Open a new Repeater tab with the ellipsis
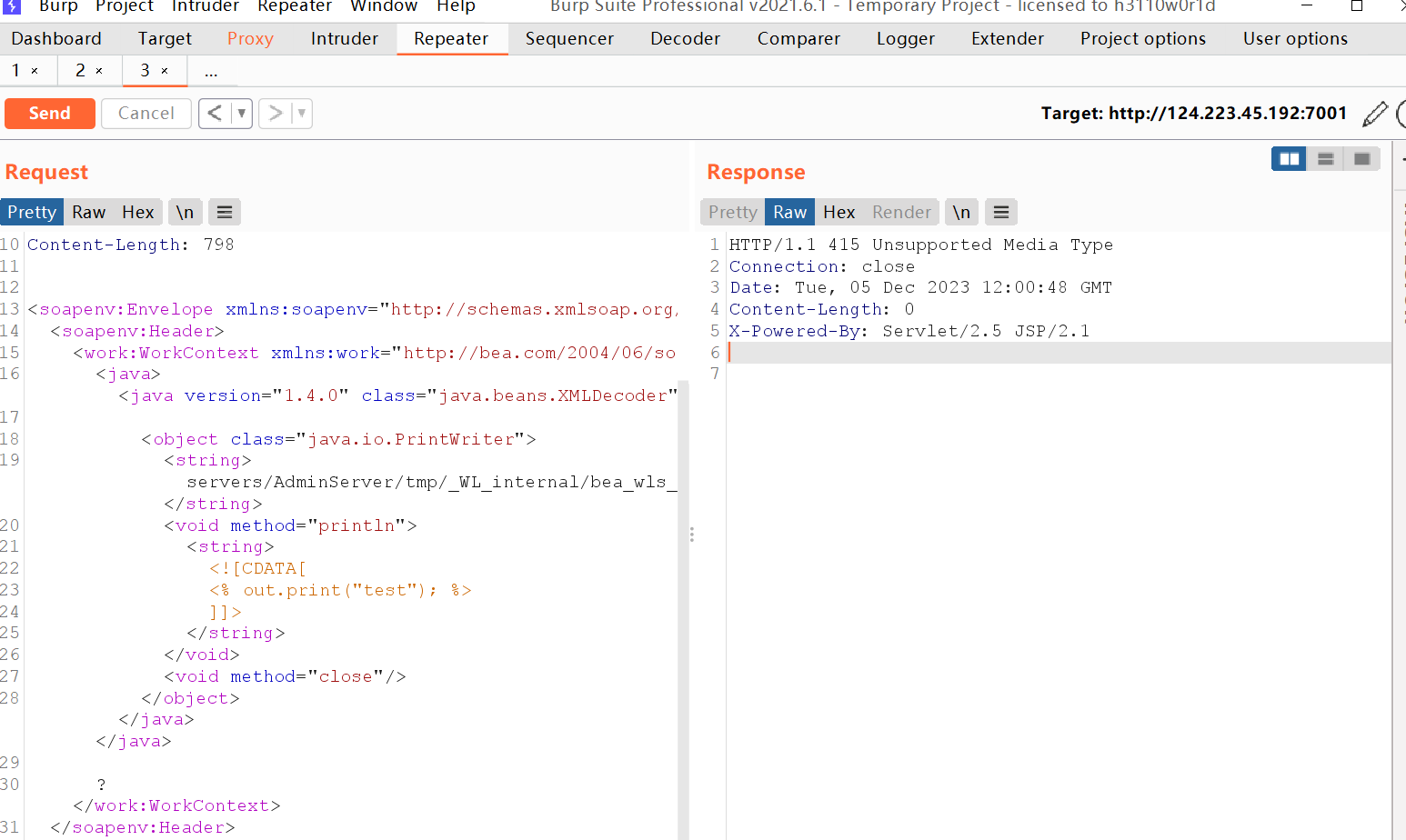1406x840 pixels. [211, 71]
